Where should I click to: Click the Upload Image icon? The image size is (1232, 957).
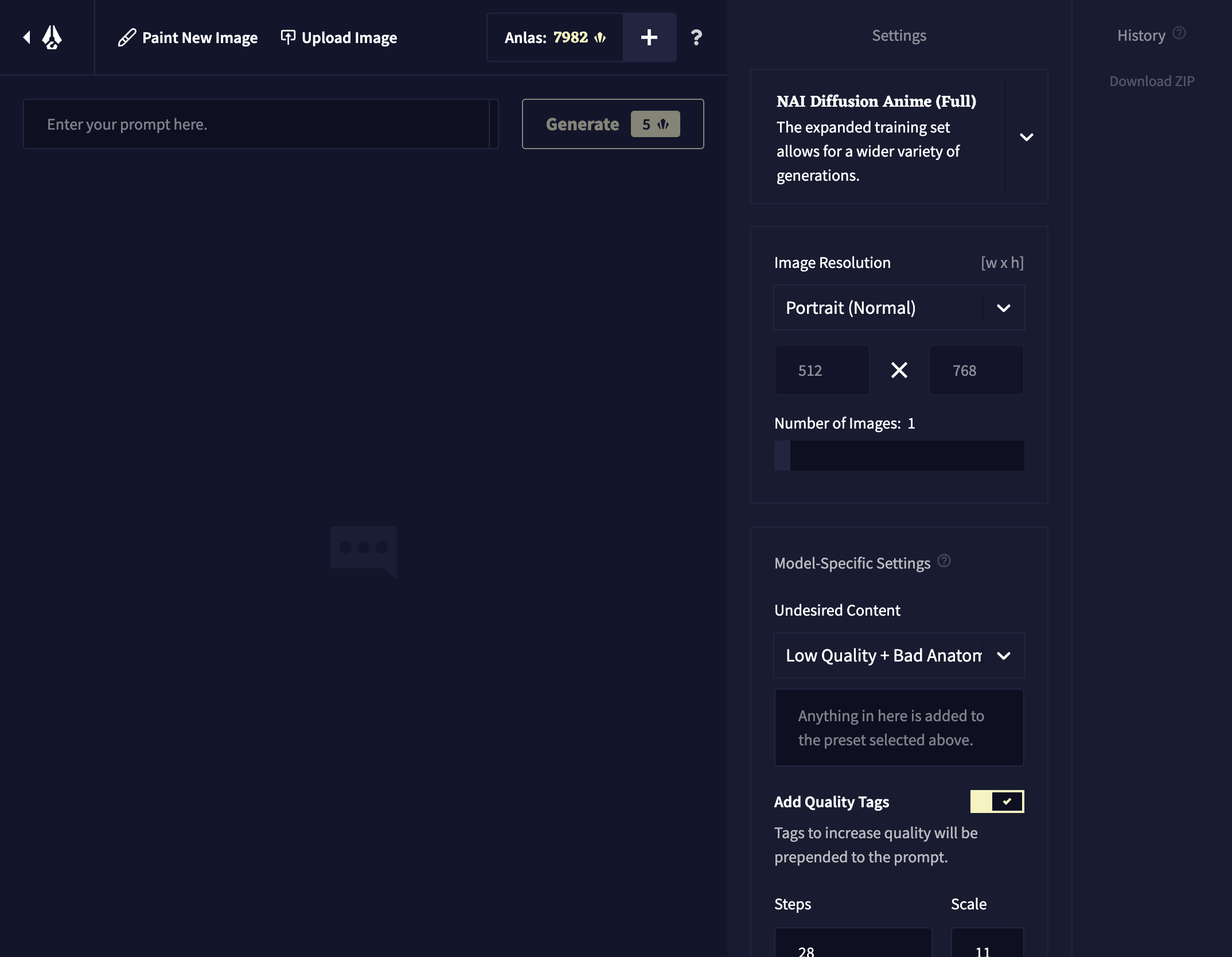tap(288, 37)
